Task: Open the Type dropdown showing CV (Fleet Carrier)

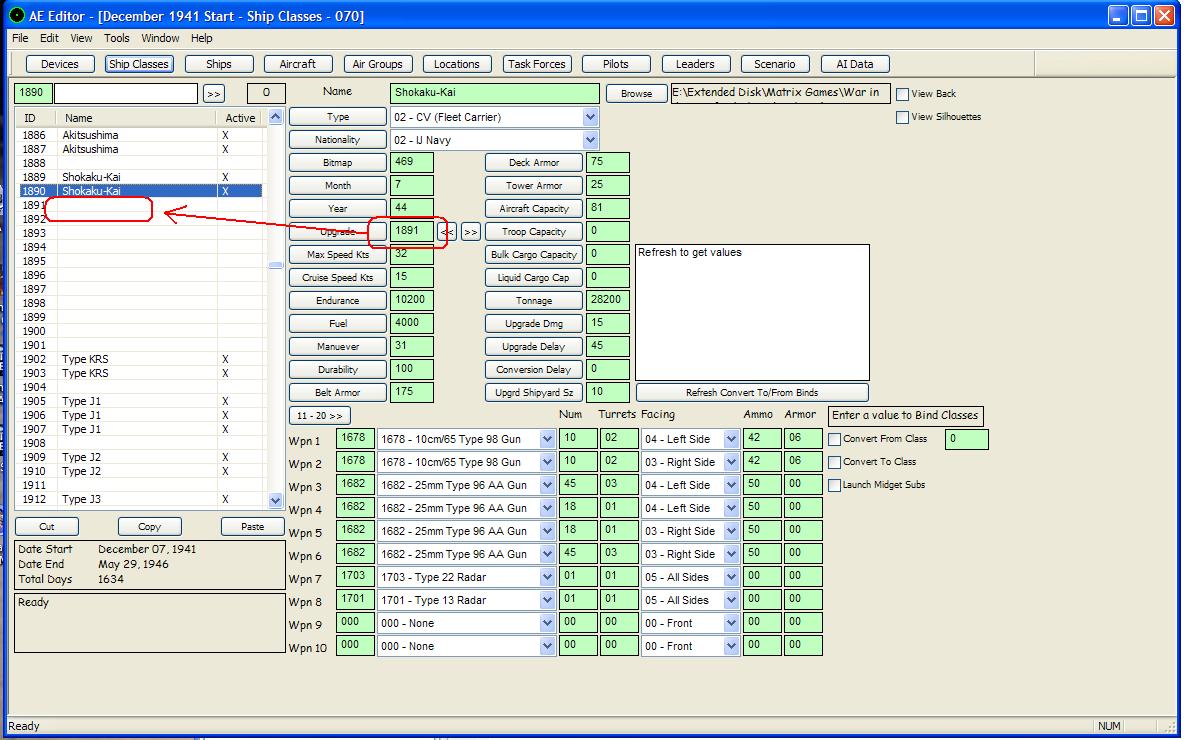Action: click(x=590, y=117)
